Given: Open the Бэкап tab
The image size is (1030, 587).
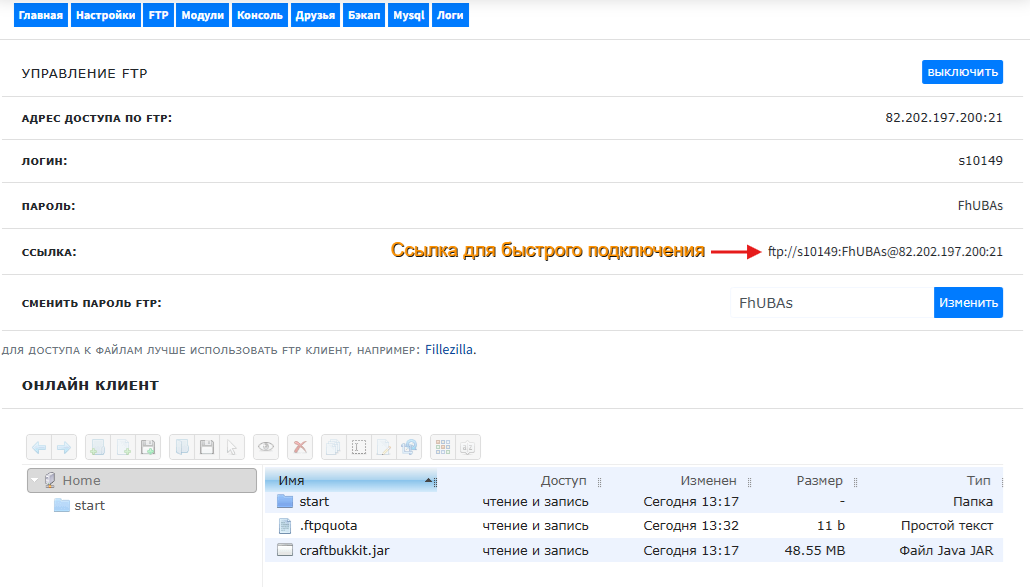Looking at the screenshot, I should click(364, 15).
